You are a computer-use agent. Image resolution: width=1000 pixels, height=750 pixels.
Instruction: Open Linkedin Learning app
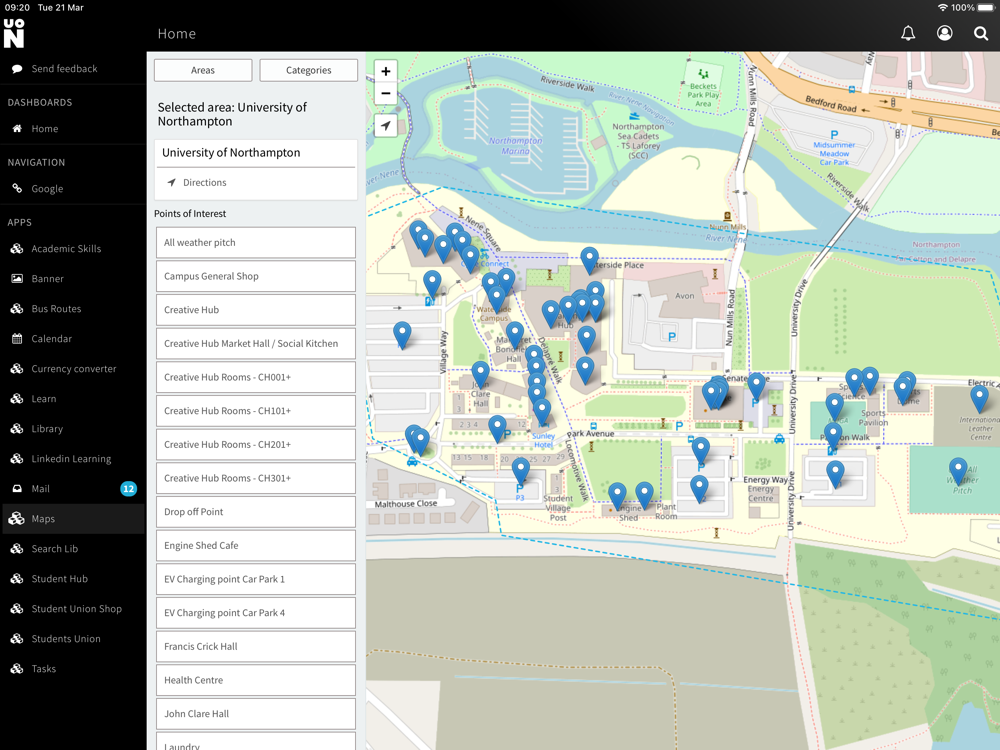(x=73, y=459)
